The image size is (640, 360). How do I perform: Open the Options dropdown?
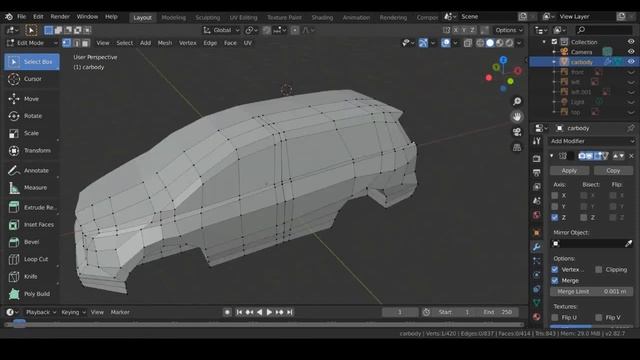coord(508,30)
